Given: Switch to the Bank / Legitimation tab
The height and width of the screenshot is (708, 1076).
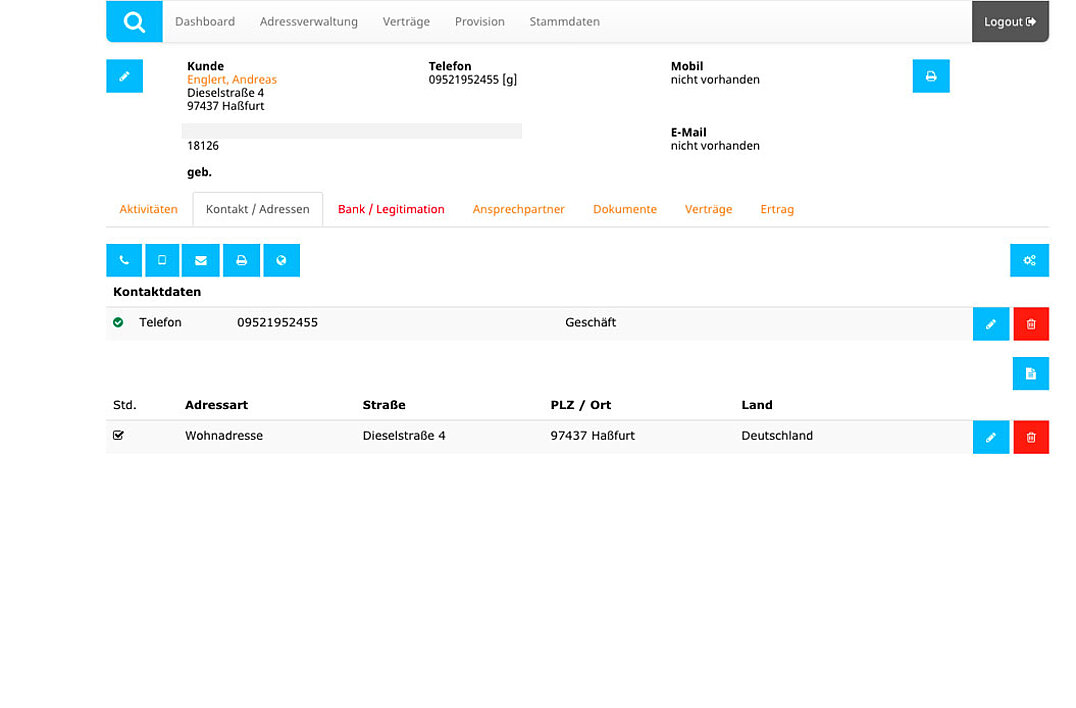Looking at the screenshot, I should pos(391,209).
